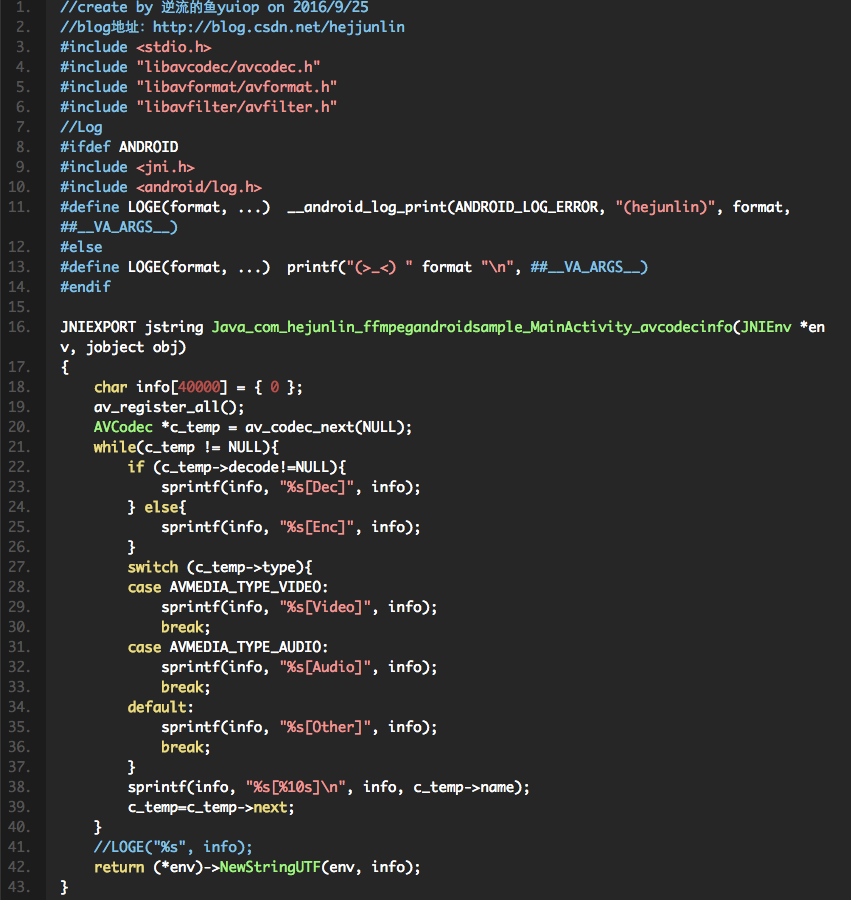Click 'av_codec_next(NULL);' call
This screenshot has width=851, height=901.
[329, 427]
